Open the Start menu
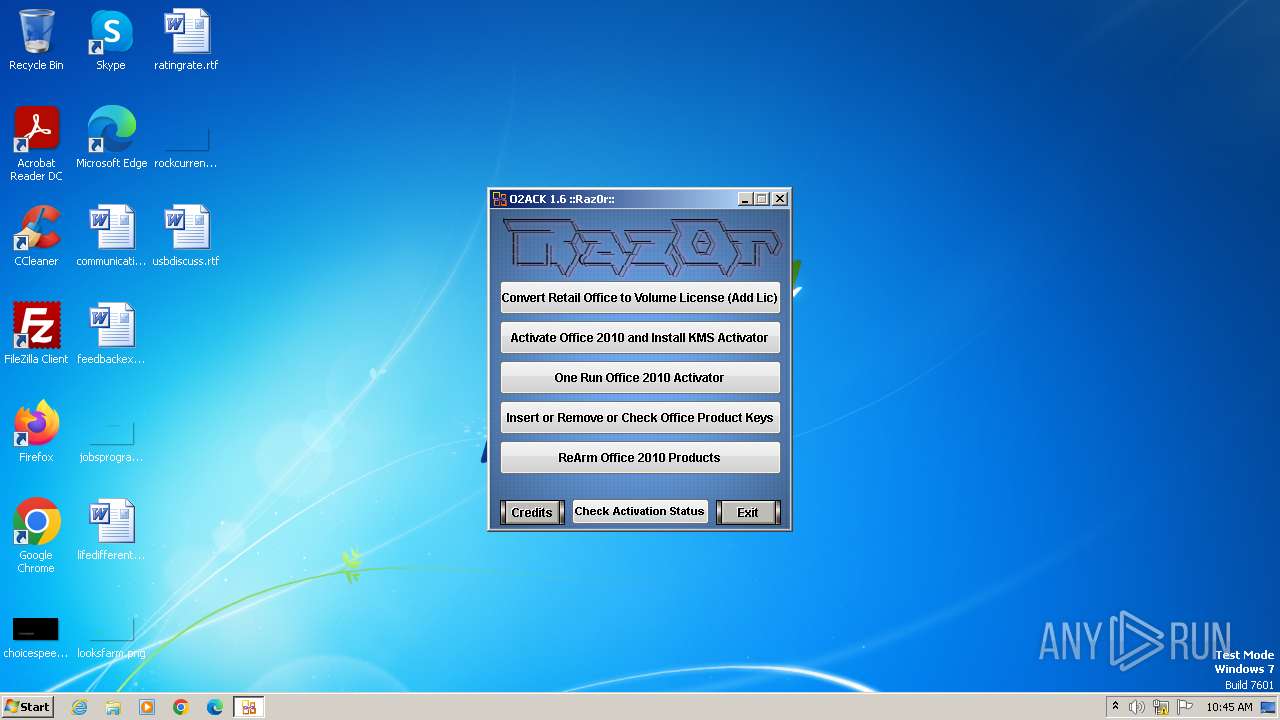Viewport: 1280px width, 720px height. click(27, 707)
